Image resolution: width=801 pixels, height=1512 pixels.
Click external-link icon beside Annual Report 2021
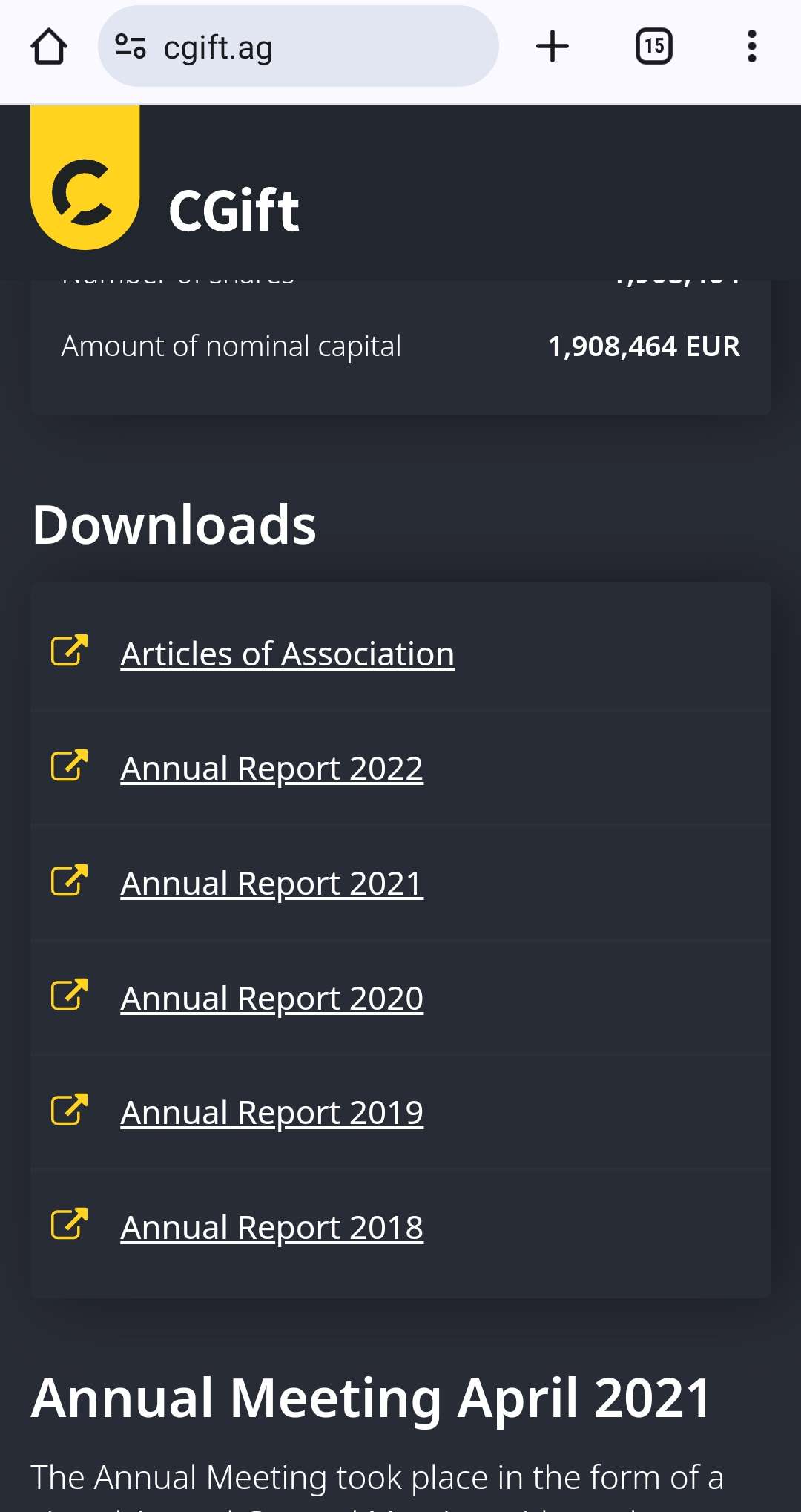(69, 881)
